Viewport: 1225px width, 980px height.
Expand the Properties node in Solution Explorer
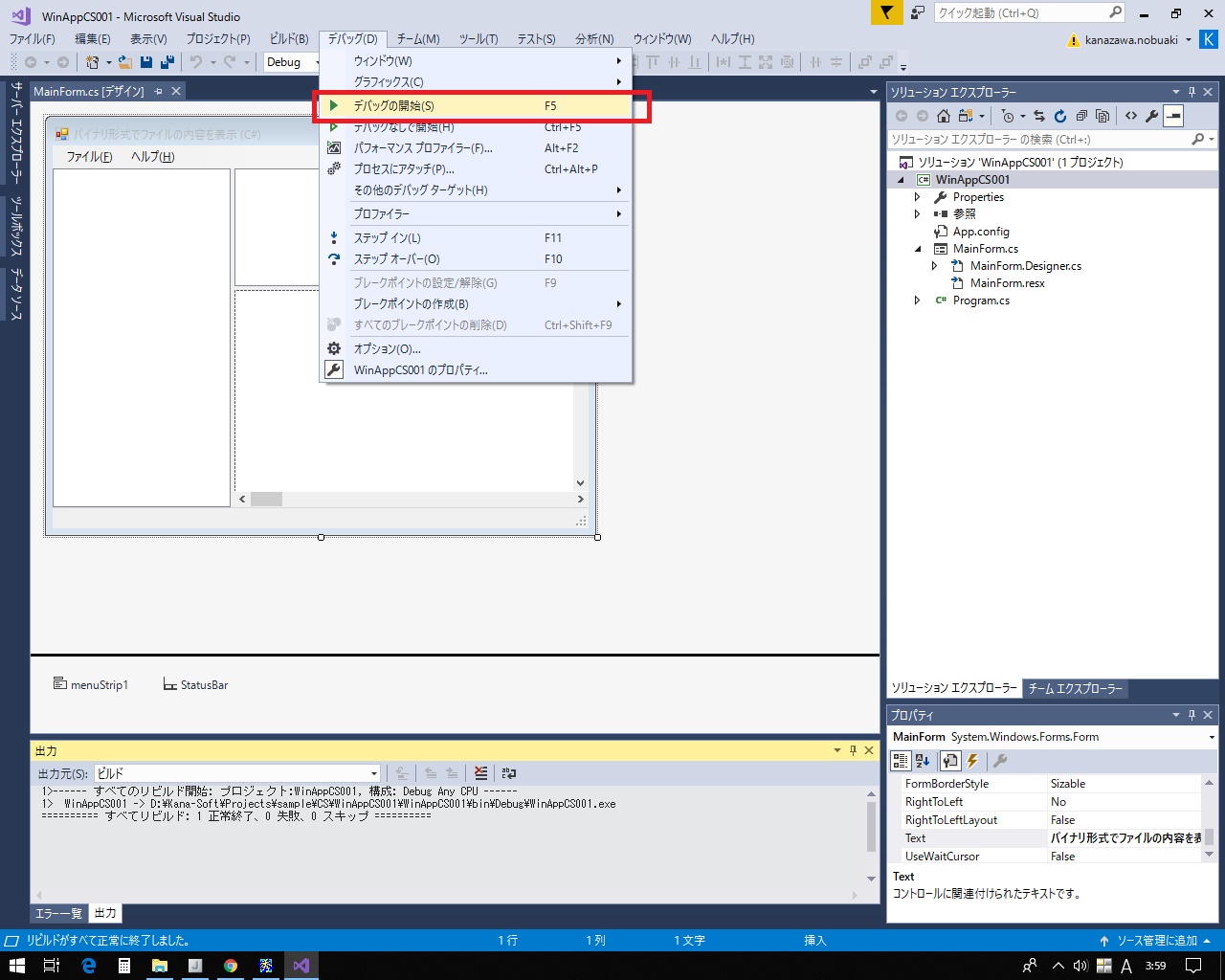point(917,197)
